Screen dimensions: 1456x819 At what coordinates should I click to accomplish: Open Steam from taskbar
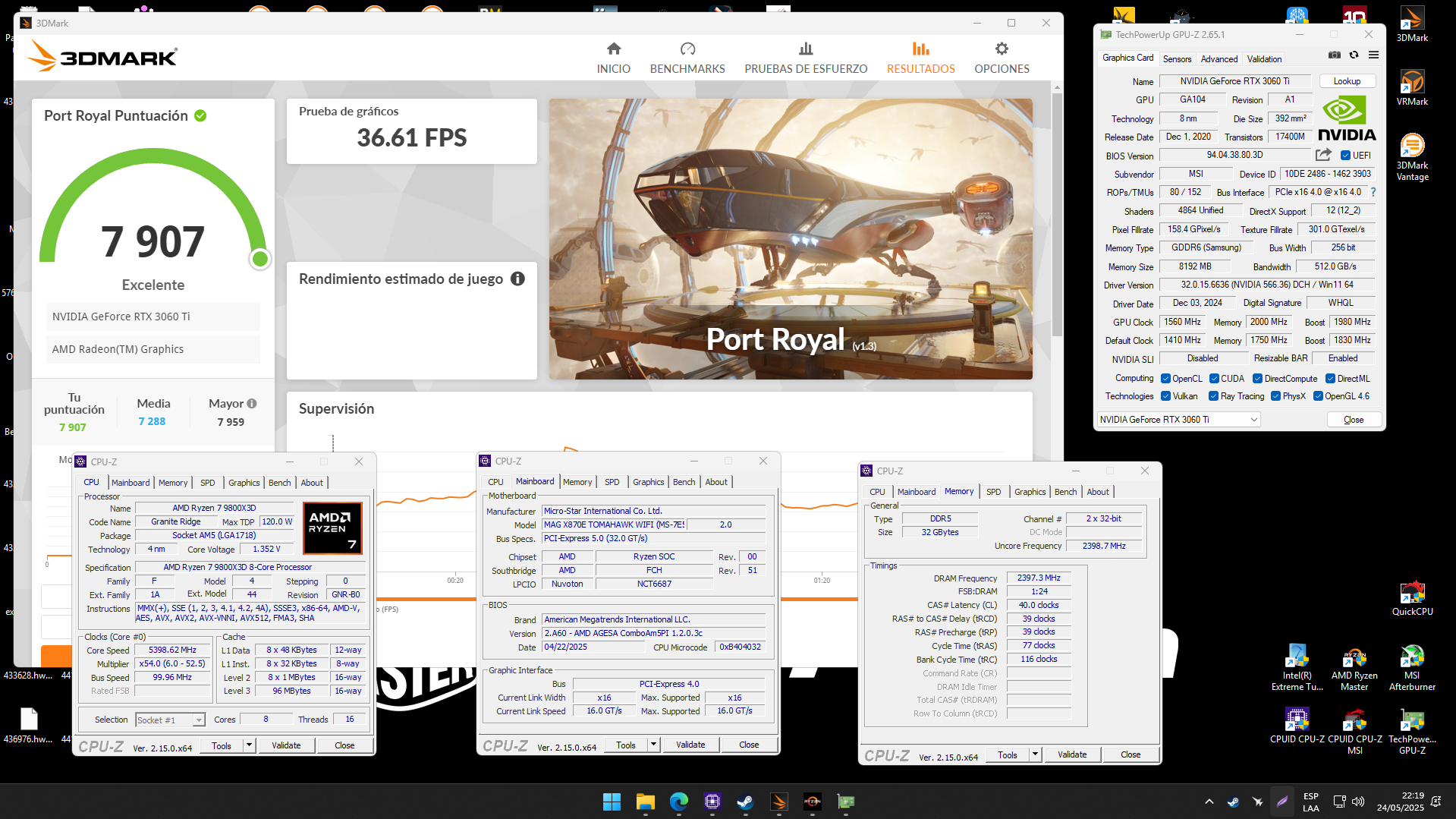point(745,802)
